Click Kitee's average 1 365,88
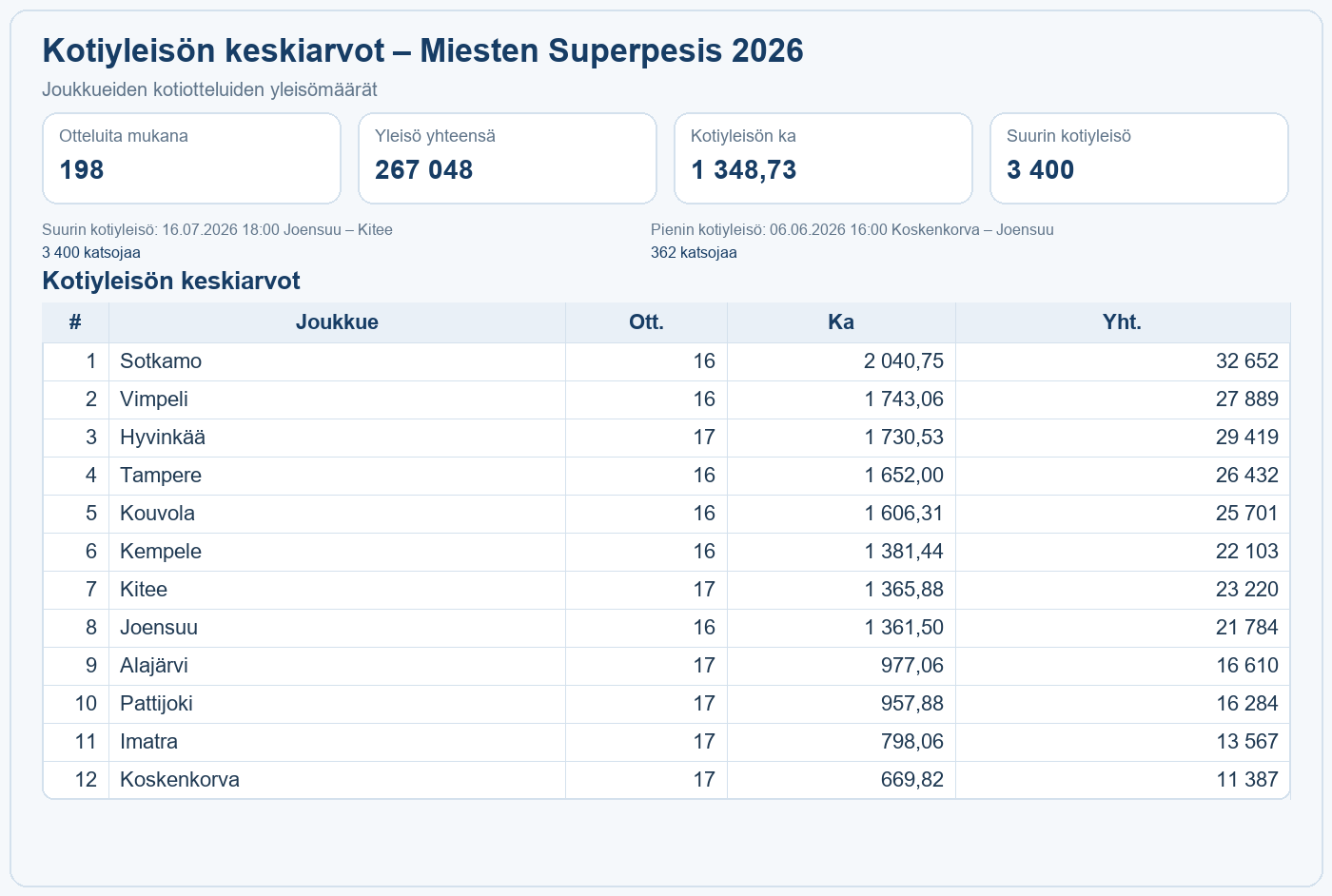 tap(904, 590)
